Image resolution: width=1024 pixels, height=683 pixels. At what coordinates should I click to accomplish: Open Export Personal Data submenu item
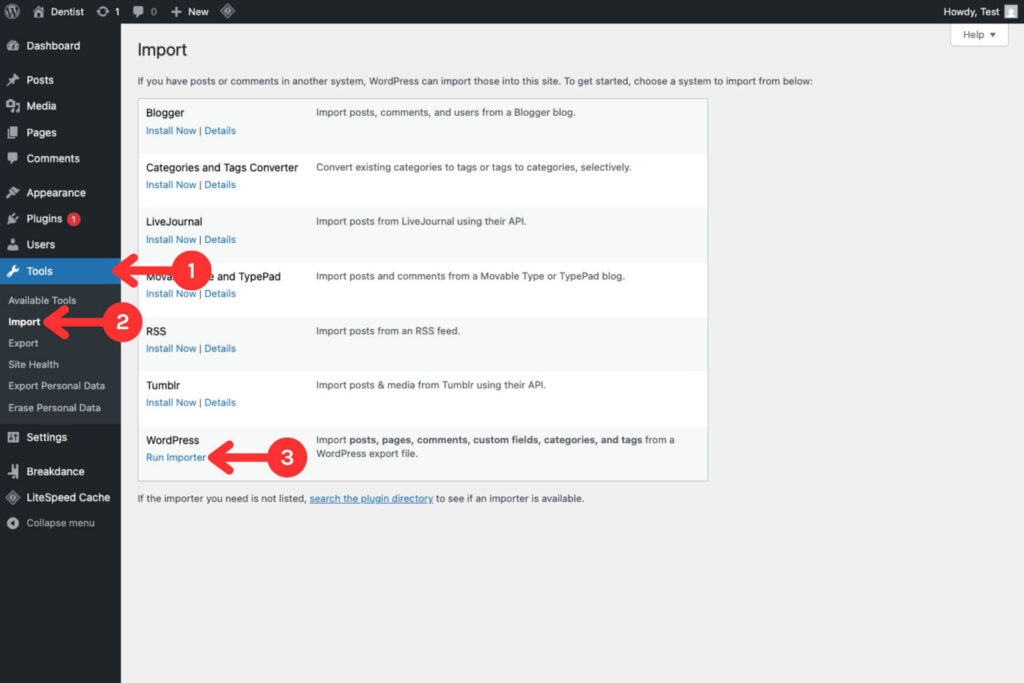click(x=56, y=386)
